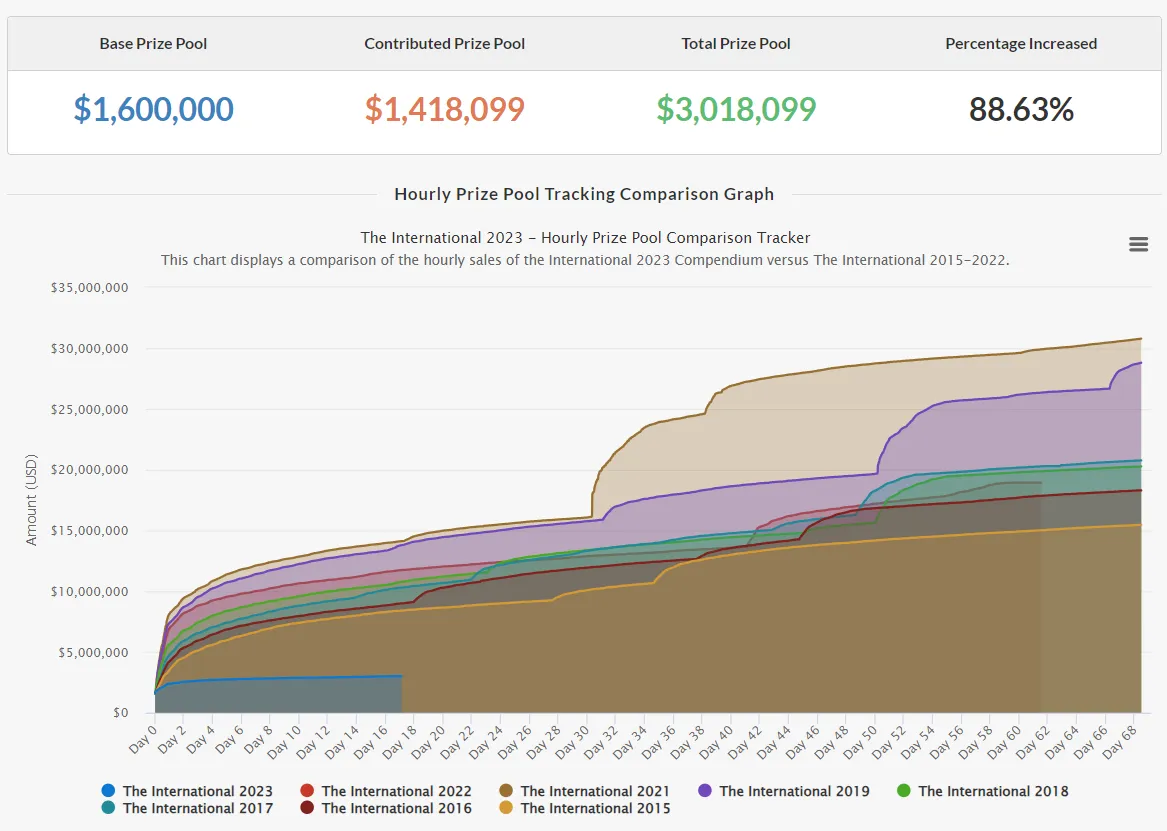Viewport: 1167px width, 831px height.
Task: Click the Percentage Increased heading
Action: 1021,44
